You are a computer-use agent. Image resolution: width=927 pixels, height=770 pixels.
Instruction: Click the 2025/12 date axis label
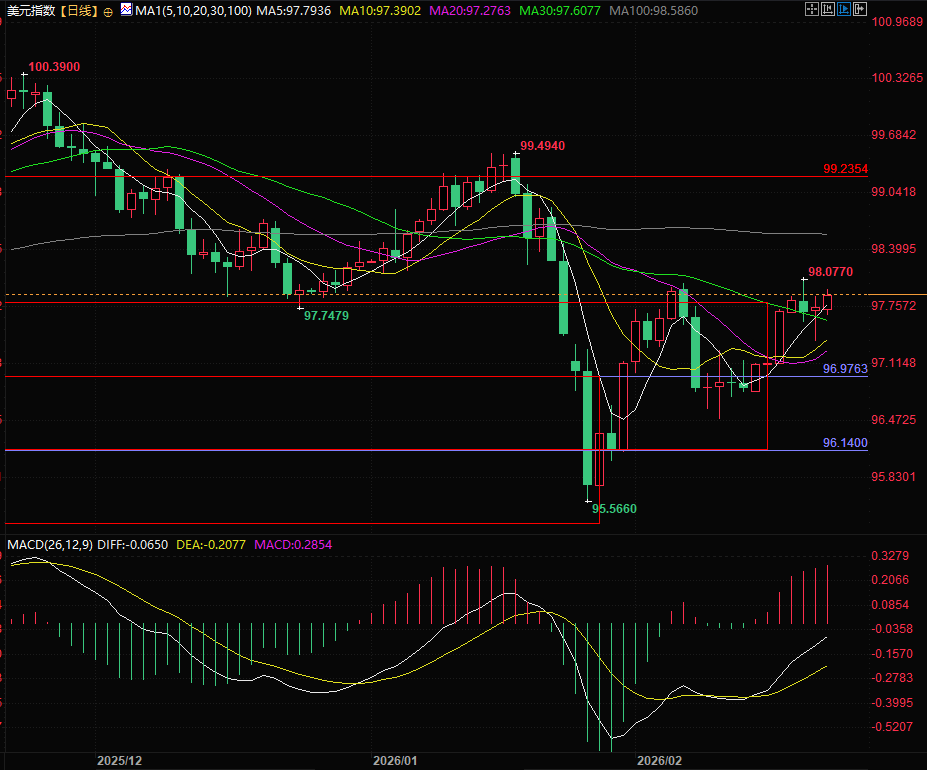(119, 761)
